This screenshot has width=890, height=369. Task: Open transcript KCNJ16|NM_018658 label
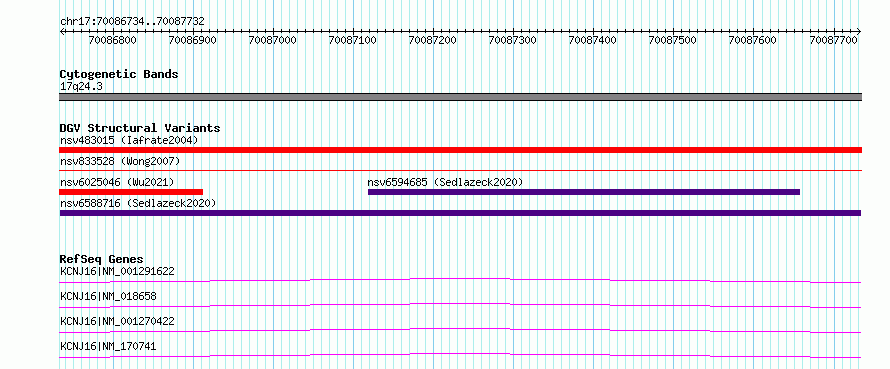(x=108, y=296)
